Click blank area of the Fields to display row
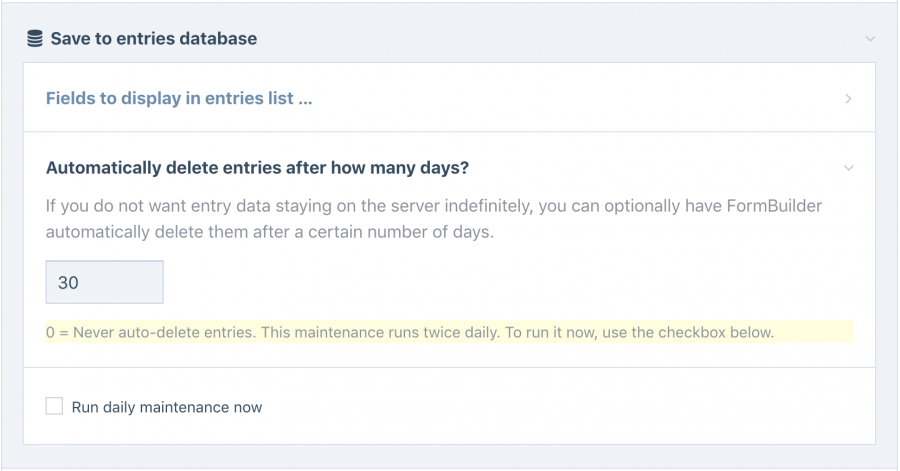This screenshot has height=471, width=900. (x=574, y=98)
